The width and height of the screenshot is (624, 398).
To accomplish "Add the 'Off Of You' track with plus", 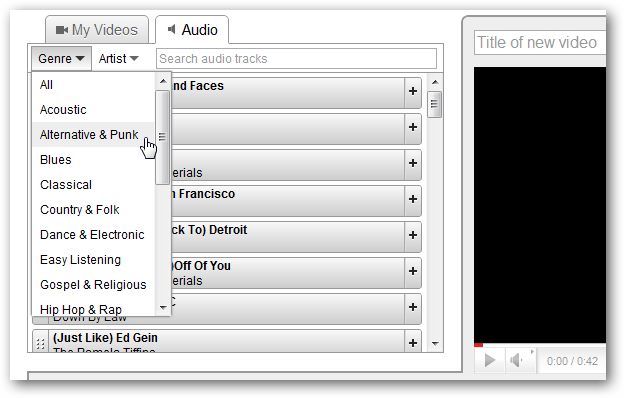I will coord(413,271).
